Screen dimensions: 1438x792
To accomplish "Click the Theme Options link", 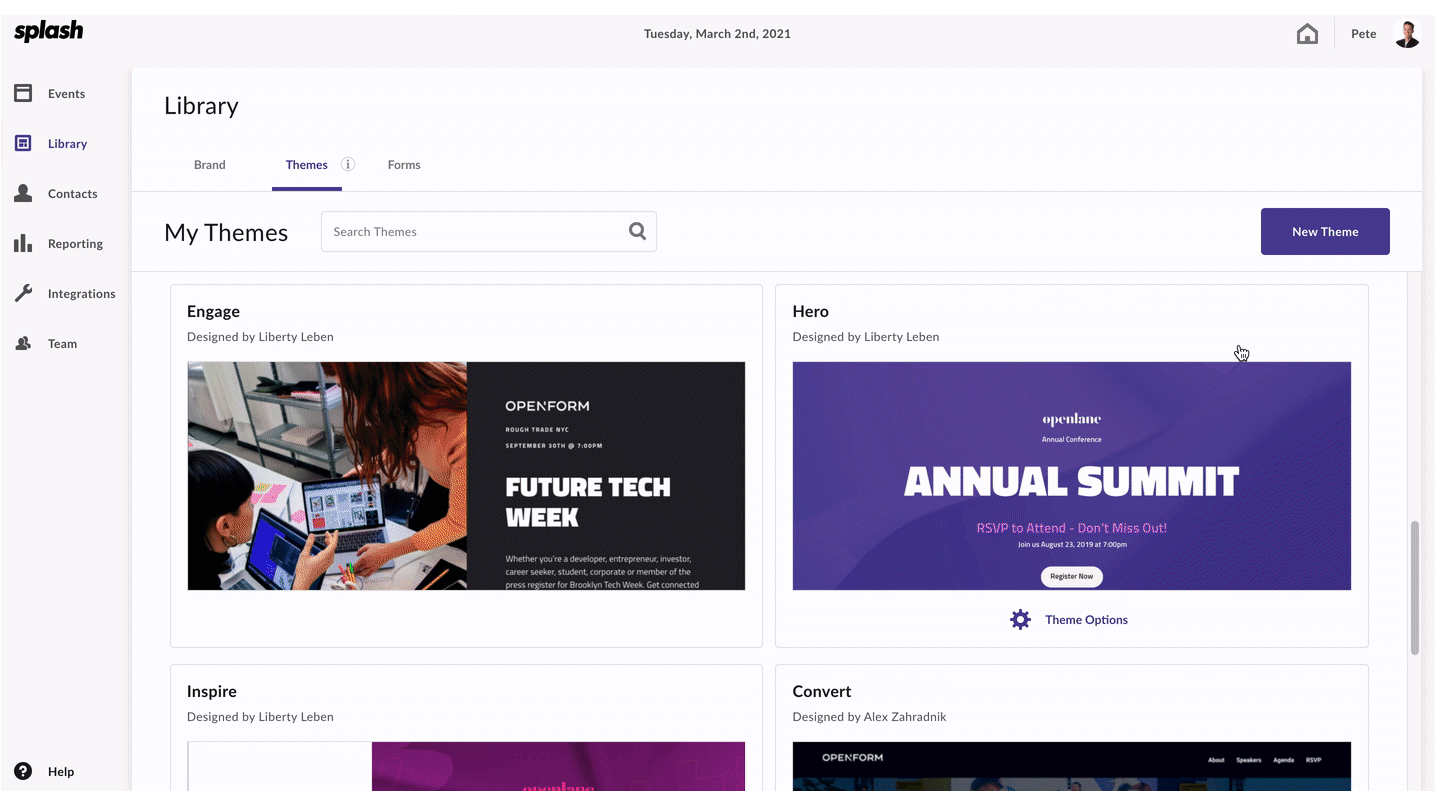I will pyautogui.click(x=1086, y=620).
